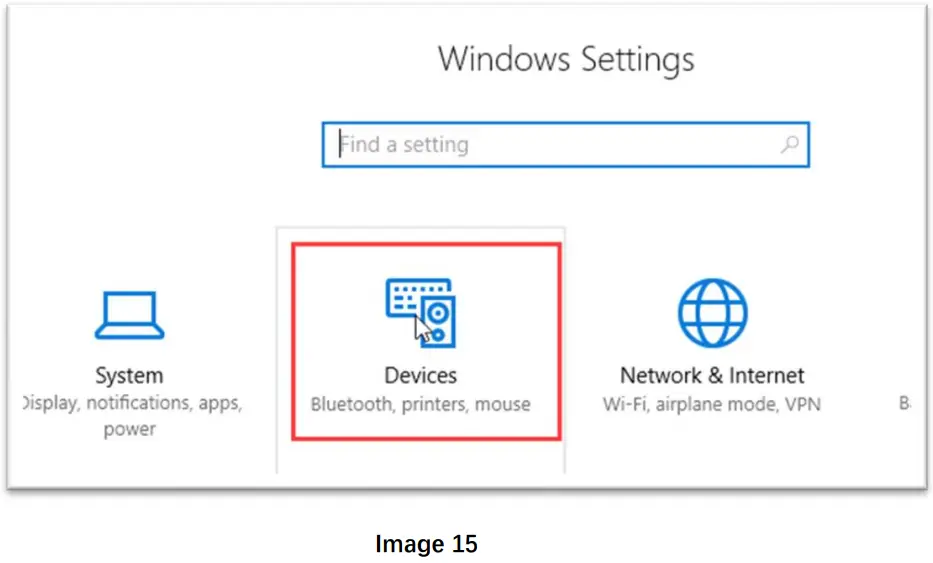Click the System laptop icon
Image resolution: width=933 pixels, height=563 pixels.
[128, 316]
